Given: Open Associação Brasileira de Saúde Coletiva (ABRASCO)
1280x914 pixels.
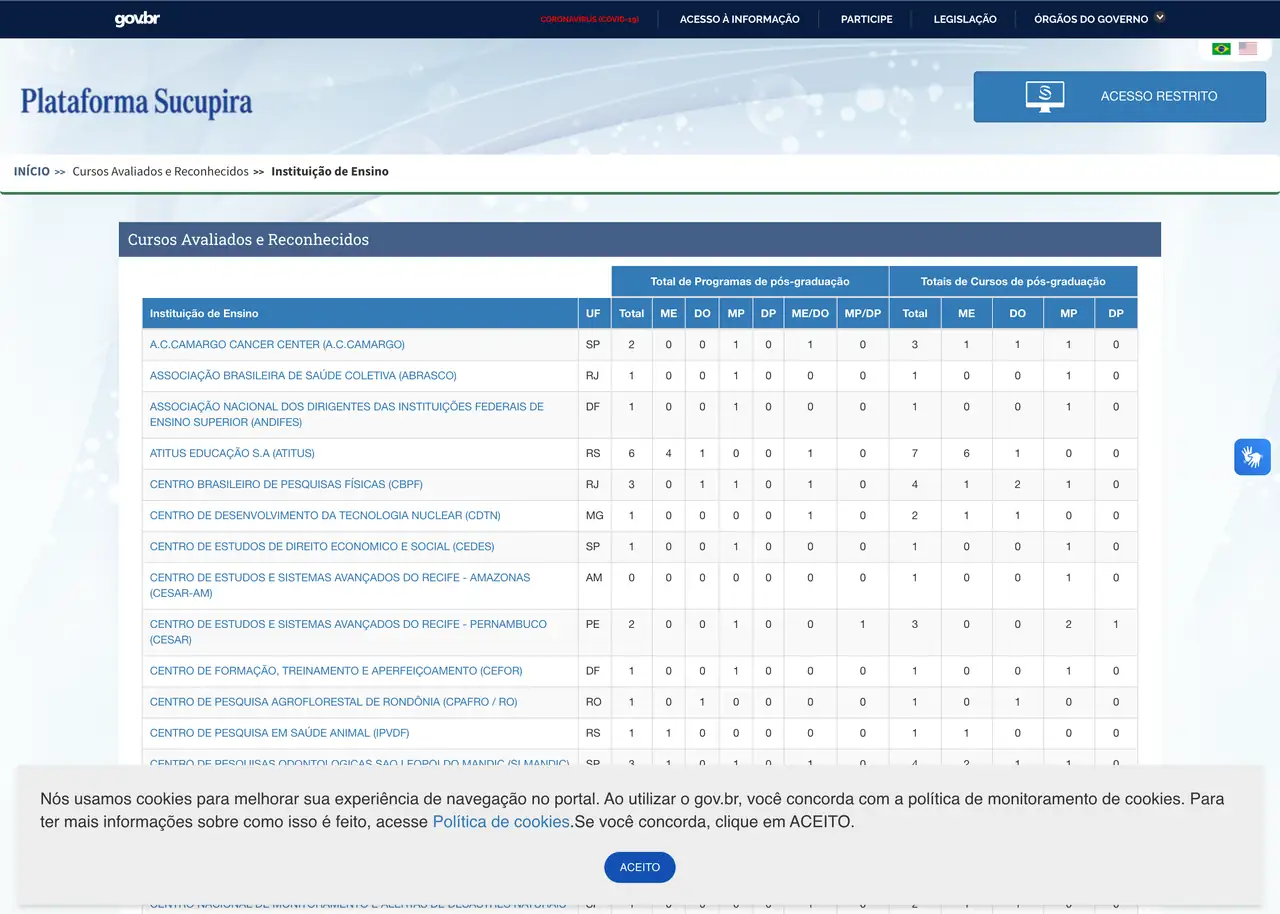Looking at the screenshot, I should (303, 375).
